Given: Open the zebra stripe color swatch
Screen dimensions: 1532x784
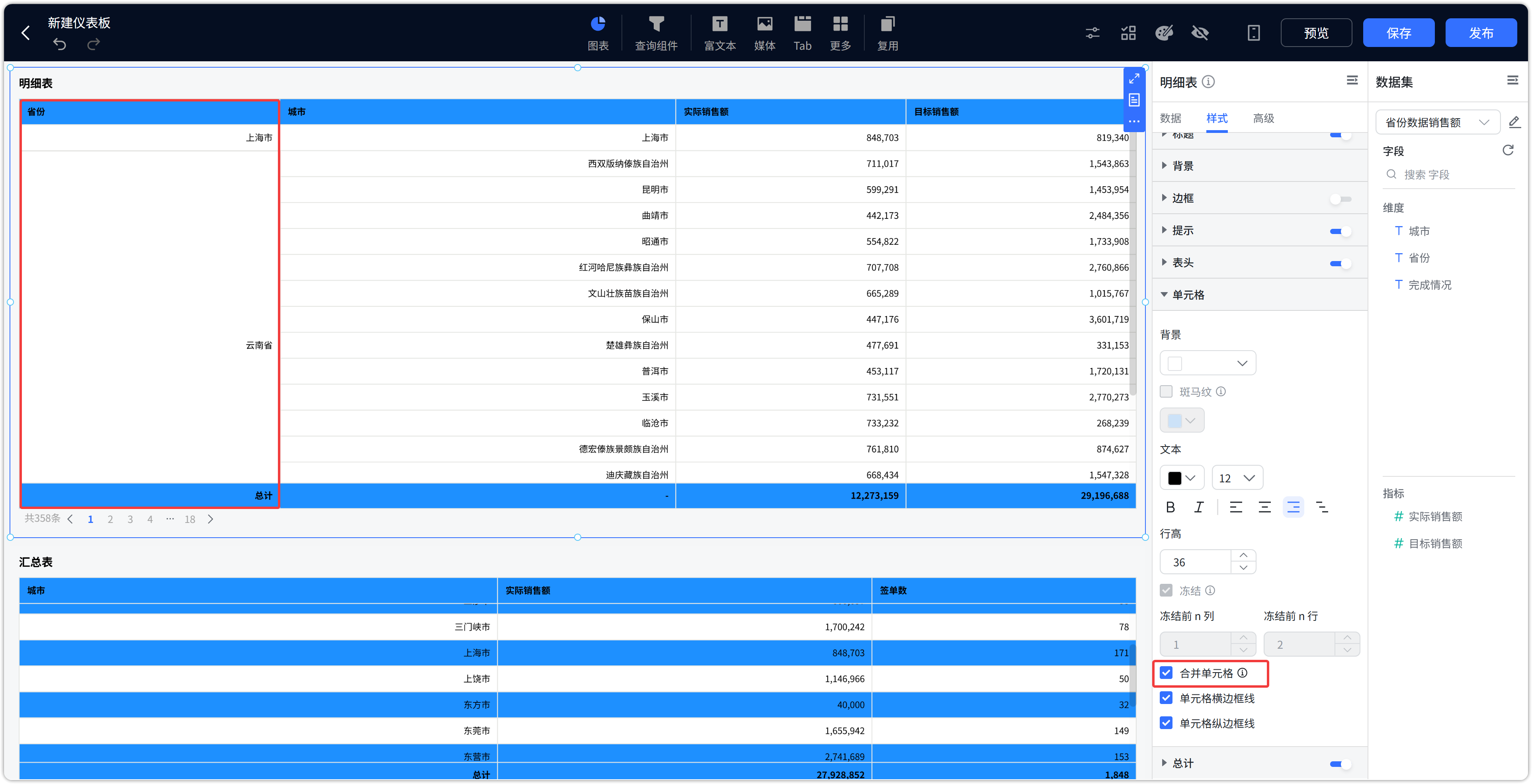Looking at the screenshot, I should (x=1182, y=421).
